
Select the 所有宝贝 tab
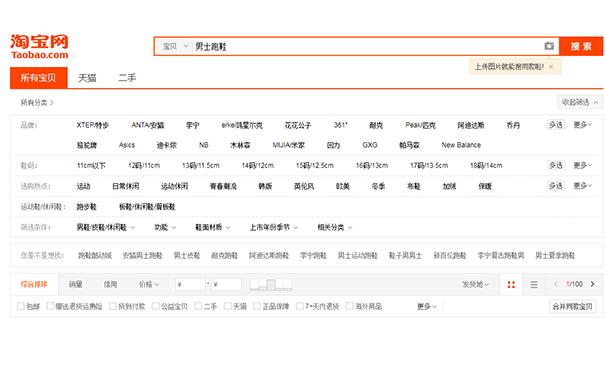(39, 78)
